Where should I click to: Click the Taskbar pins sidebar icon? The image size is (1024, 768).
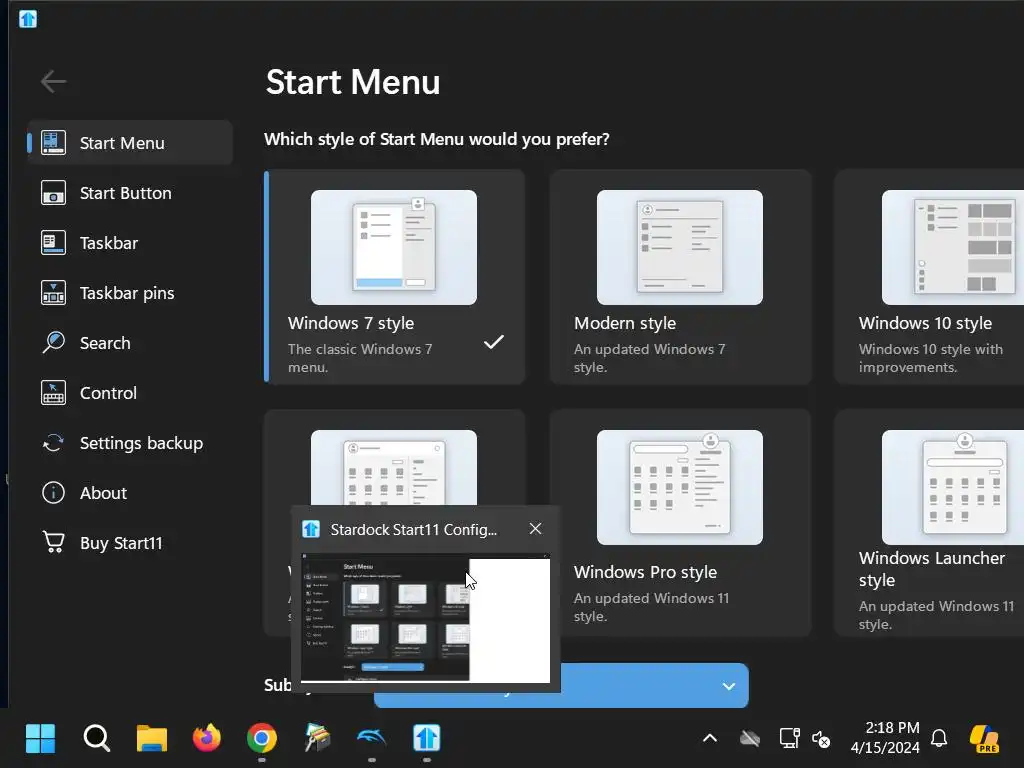pos(53,293)
